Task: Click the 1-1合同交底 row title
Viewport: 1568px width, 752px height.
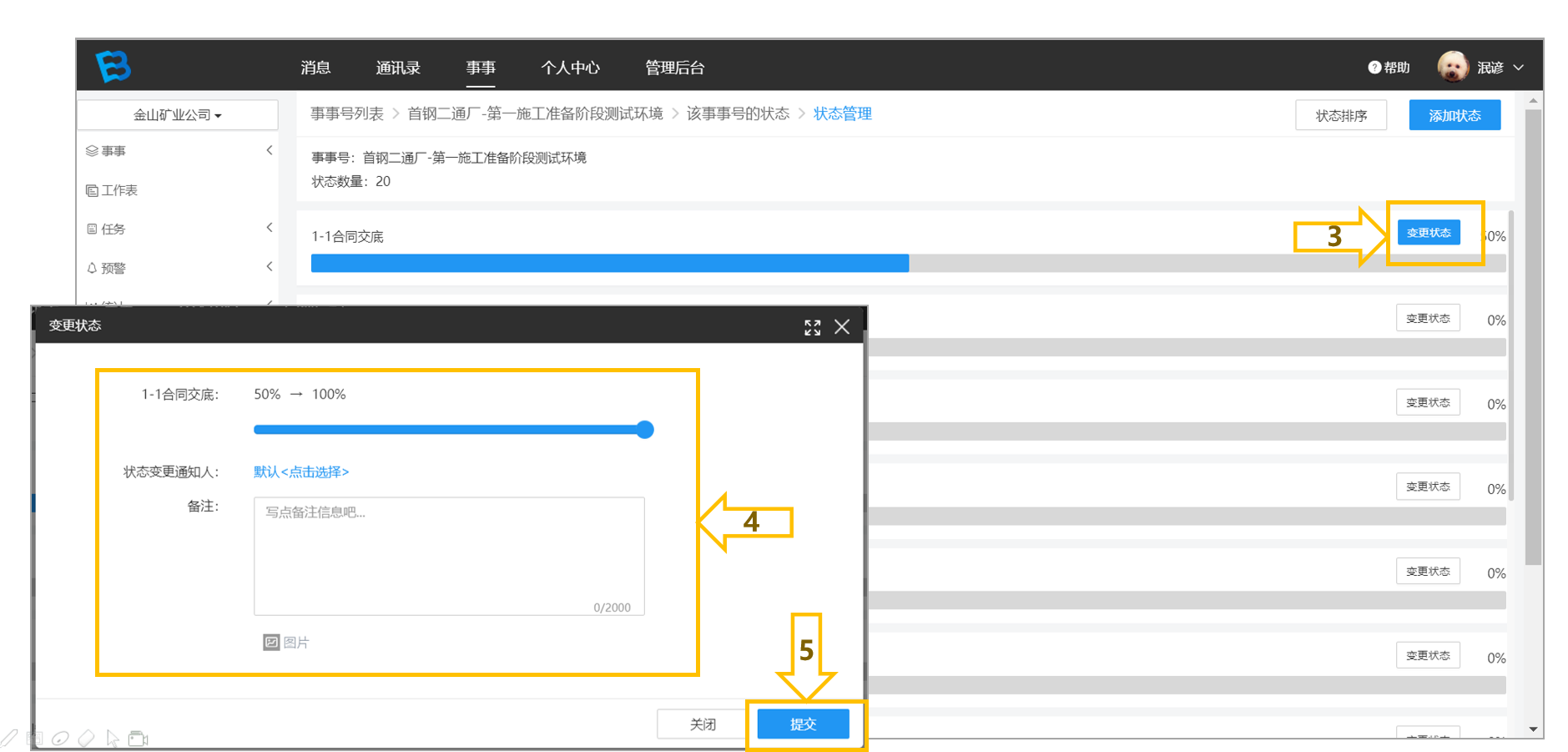Action: (348, 236)
